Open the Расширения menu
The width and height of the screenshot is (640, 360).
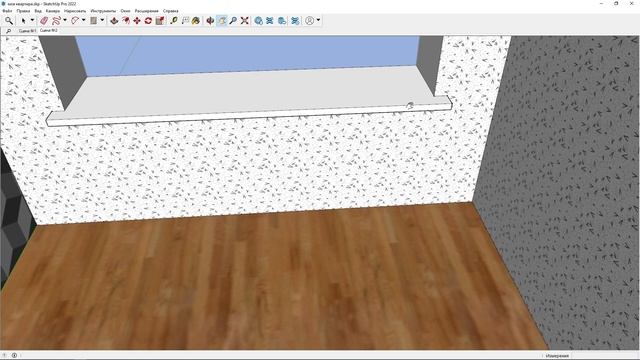pyautogui.click(x=147, y=11)
